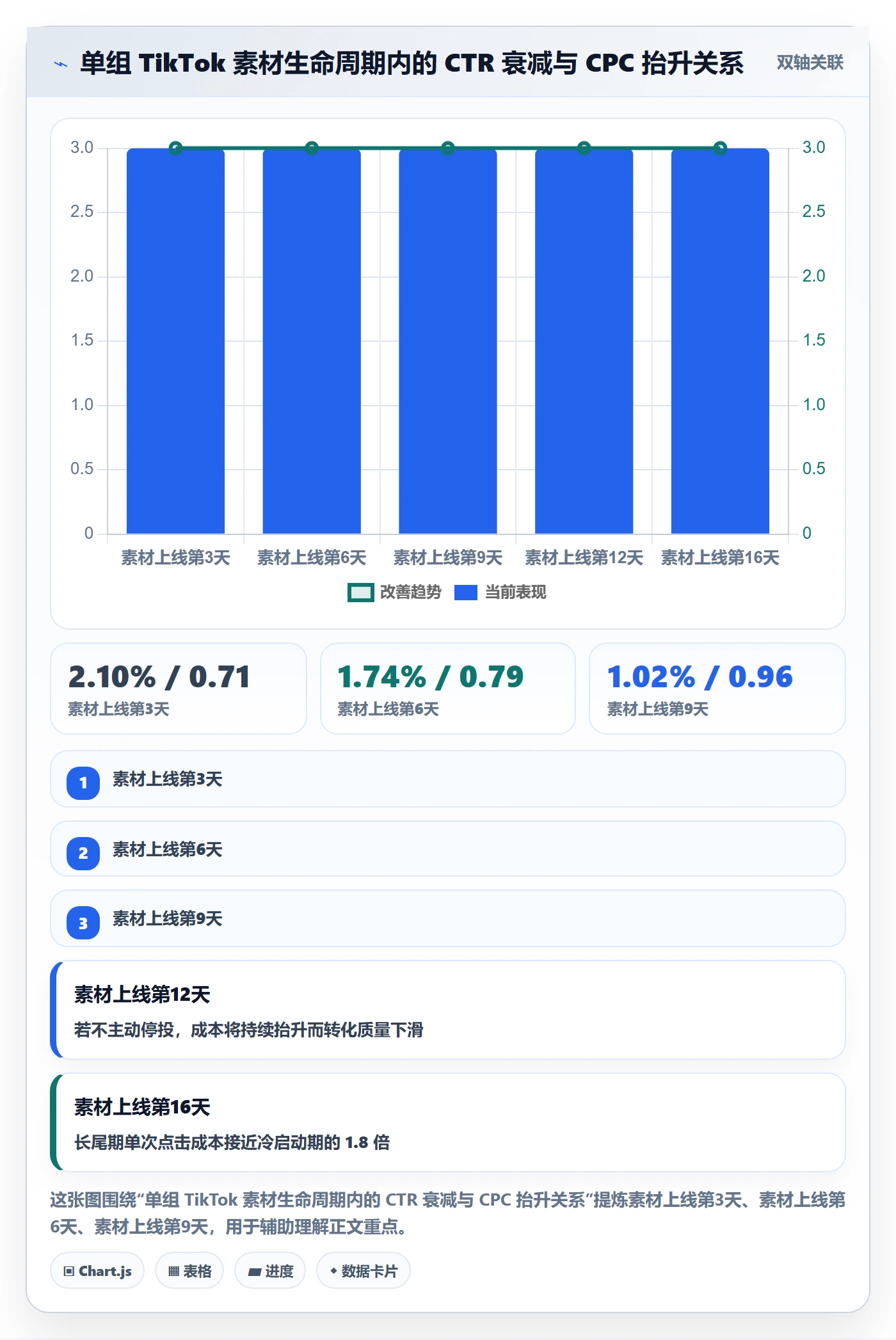Click the bar for 素材上线第16天
The width and height of the screenshot is (896, 1340).
click(720, 340)
